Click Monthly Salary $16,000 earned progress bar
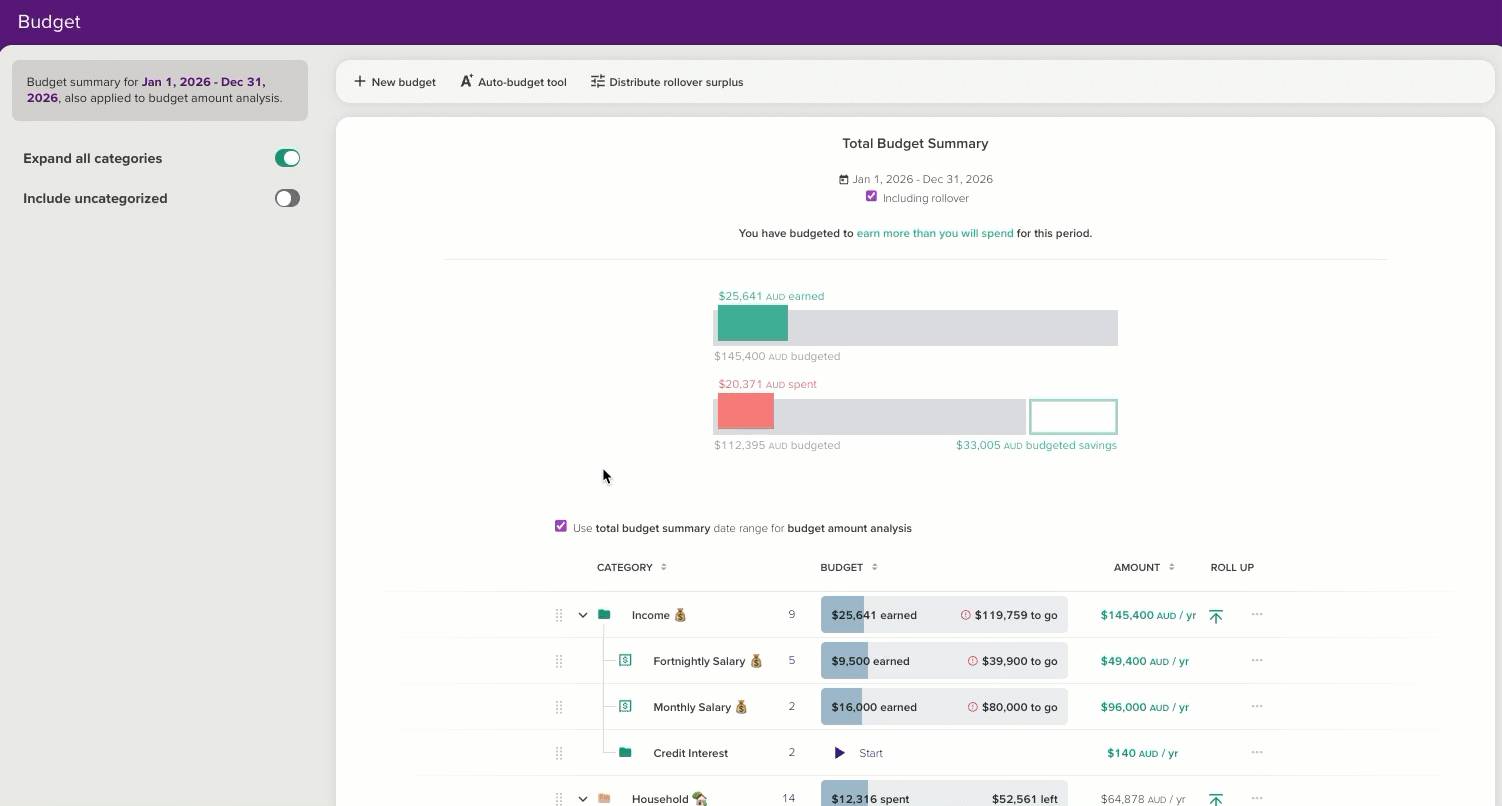The image size is (1502, 806). point(944,707)
